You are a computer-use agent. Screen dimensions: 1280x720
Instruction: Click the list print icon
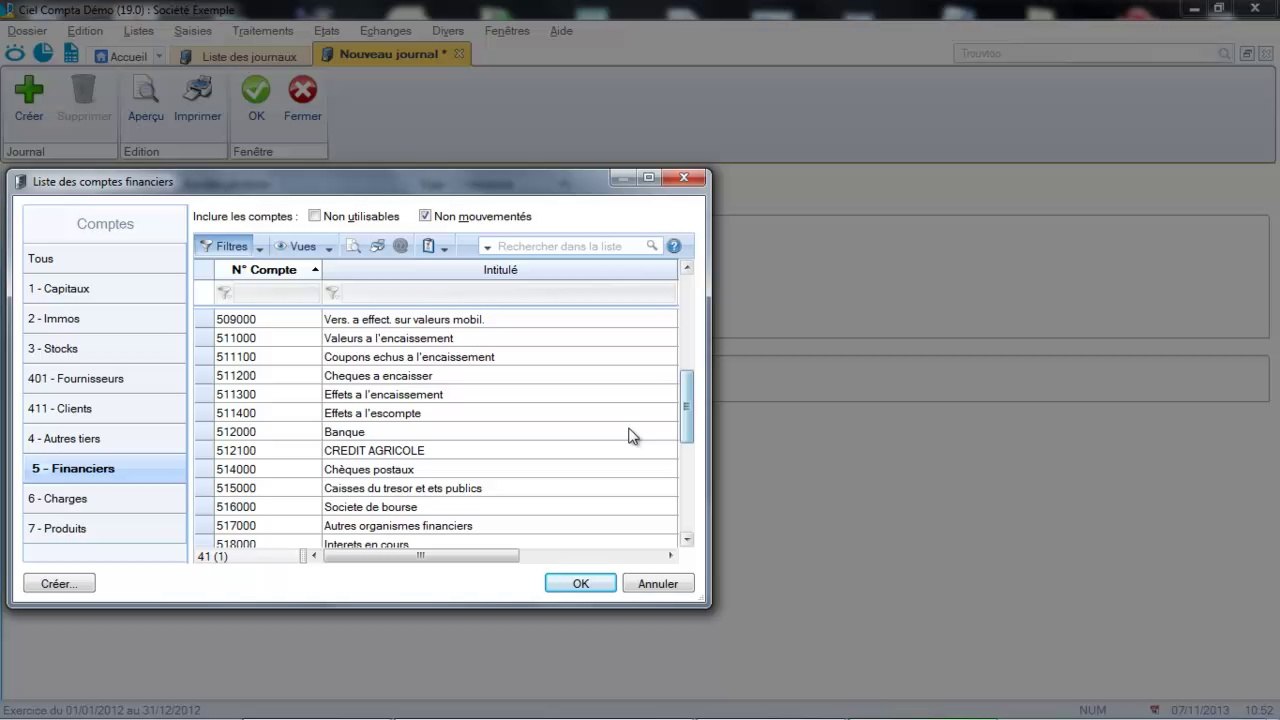(377, 246)
